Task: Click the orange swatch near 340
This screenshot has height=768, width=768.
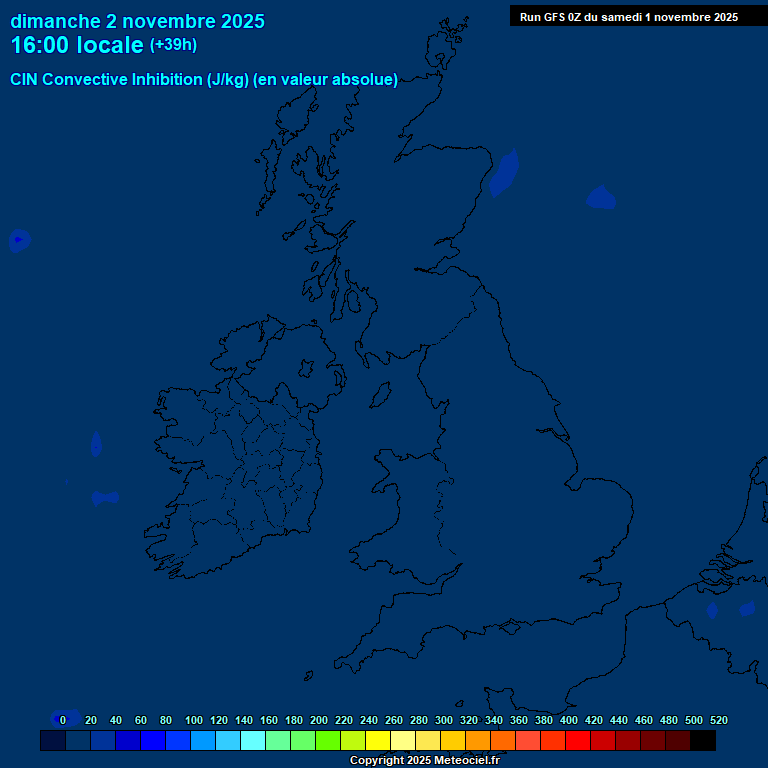Action: [x=503, y=741]
